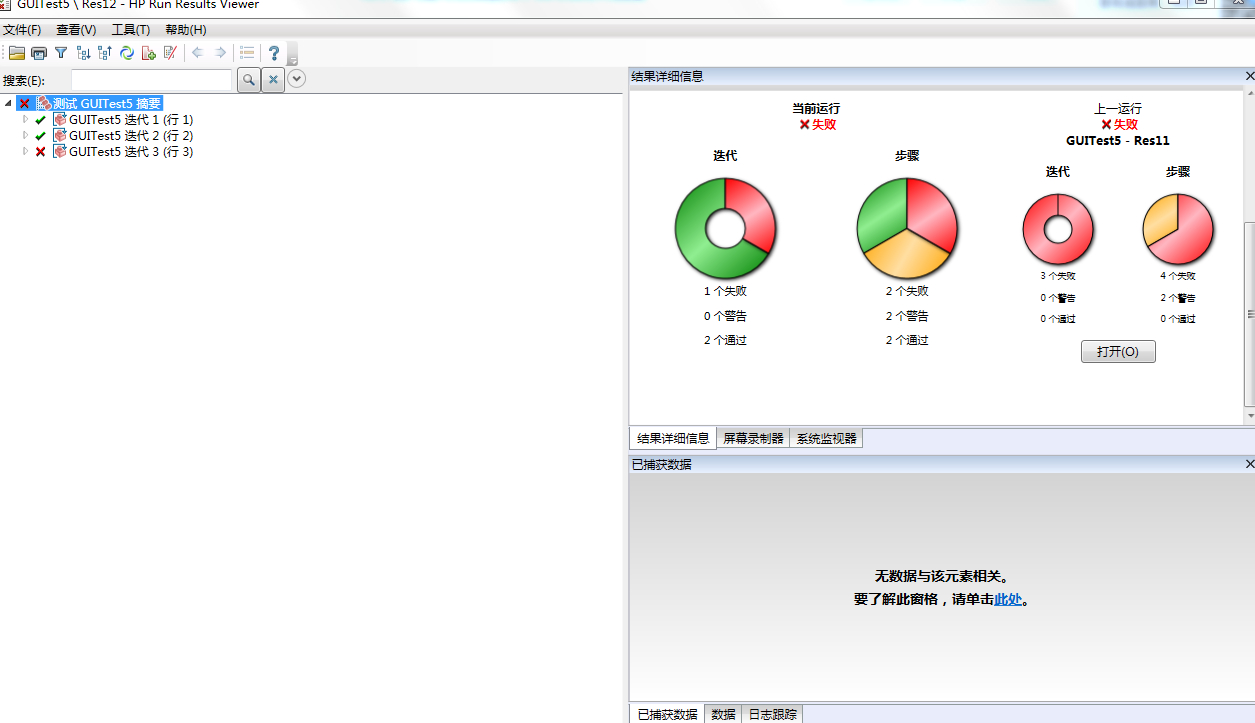Click green check icon of 迭代 1 row

[40, 120]
